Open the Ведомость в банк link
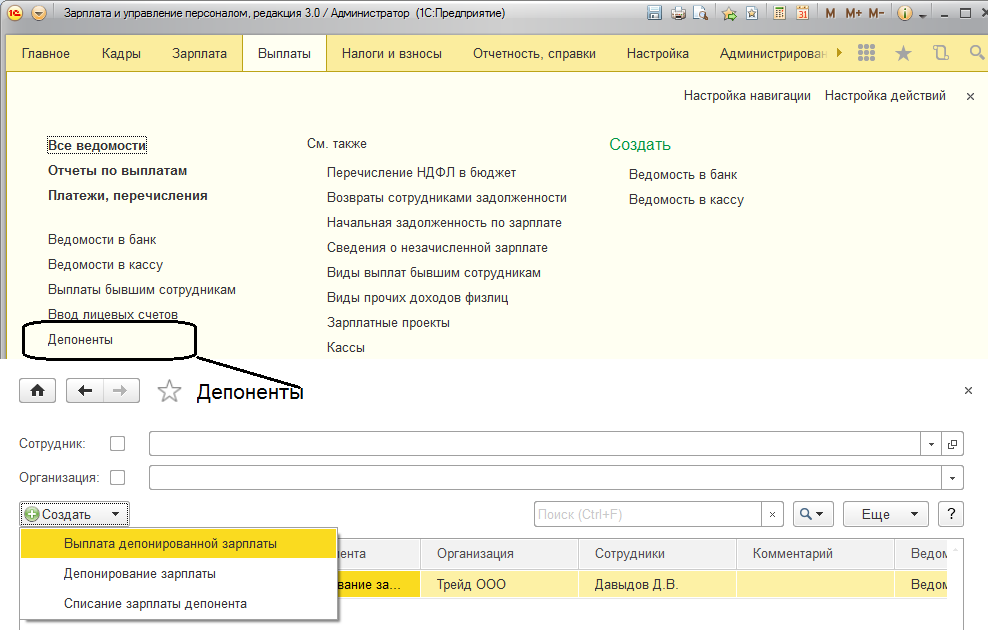The height and width of the screenshot is (630, 988). point(683,174)
